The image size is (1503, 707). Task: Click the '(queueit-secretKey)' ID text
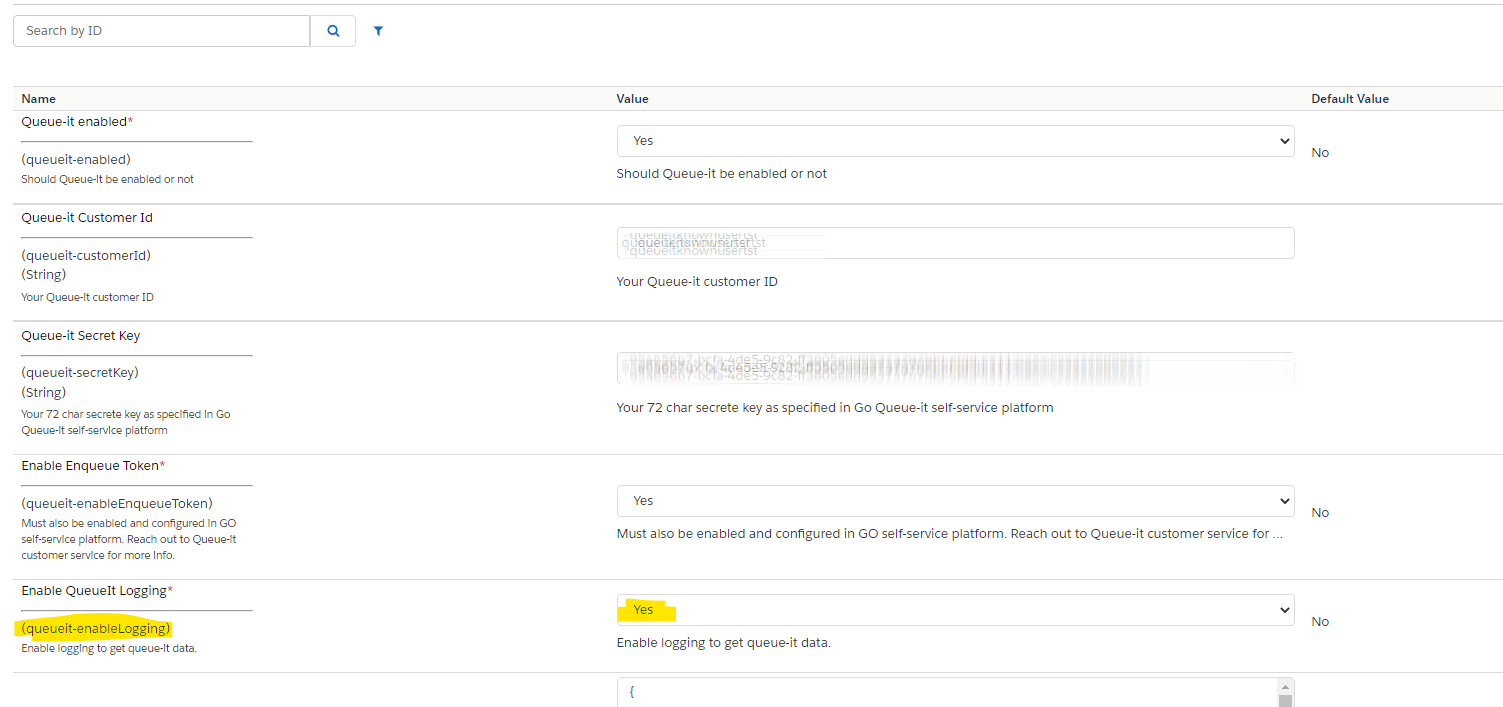pos(80,373)
